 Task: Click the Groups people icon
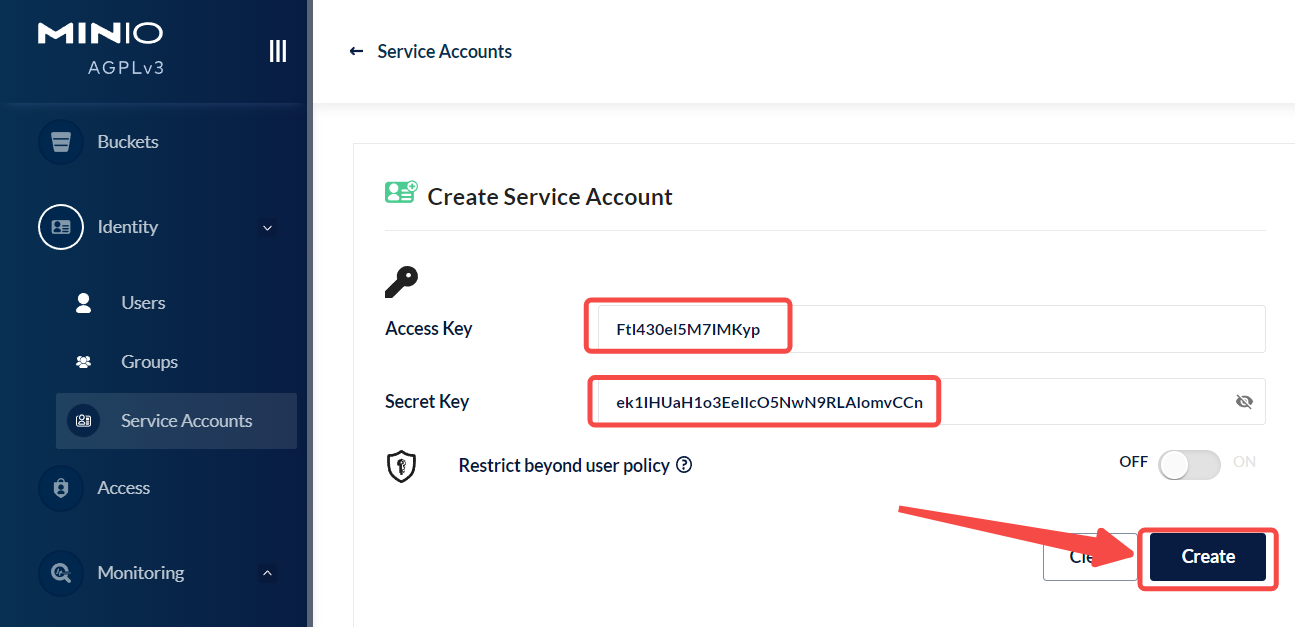84,362
